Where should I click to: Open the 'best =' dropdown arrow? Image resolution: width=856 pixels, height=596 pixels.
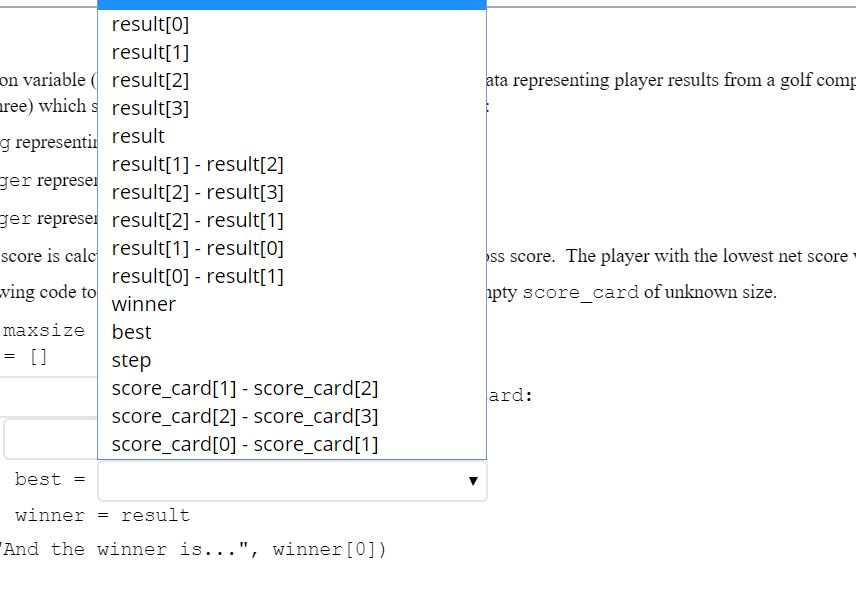coord(473,481)
